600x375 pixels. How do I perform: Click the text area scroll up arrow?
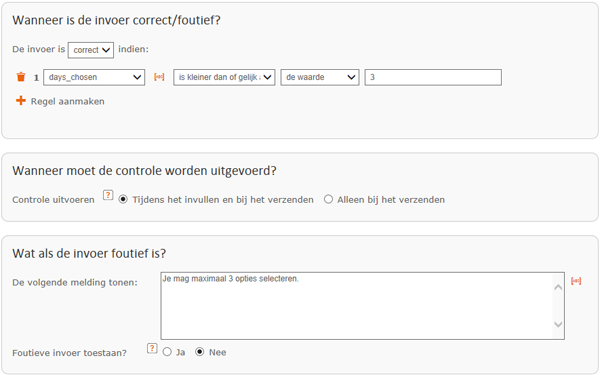(x=558, y=287)
